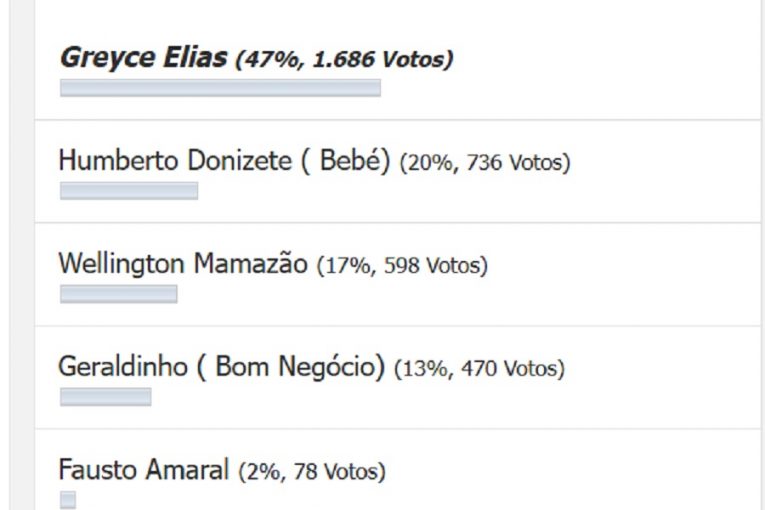Select Fausto Amaral candidate name
This screenshot has height=510, width=765.
[x=143, y=470]
